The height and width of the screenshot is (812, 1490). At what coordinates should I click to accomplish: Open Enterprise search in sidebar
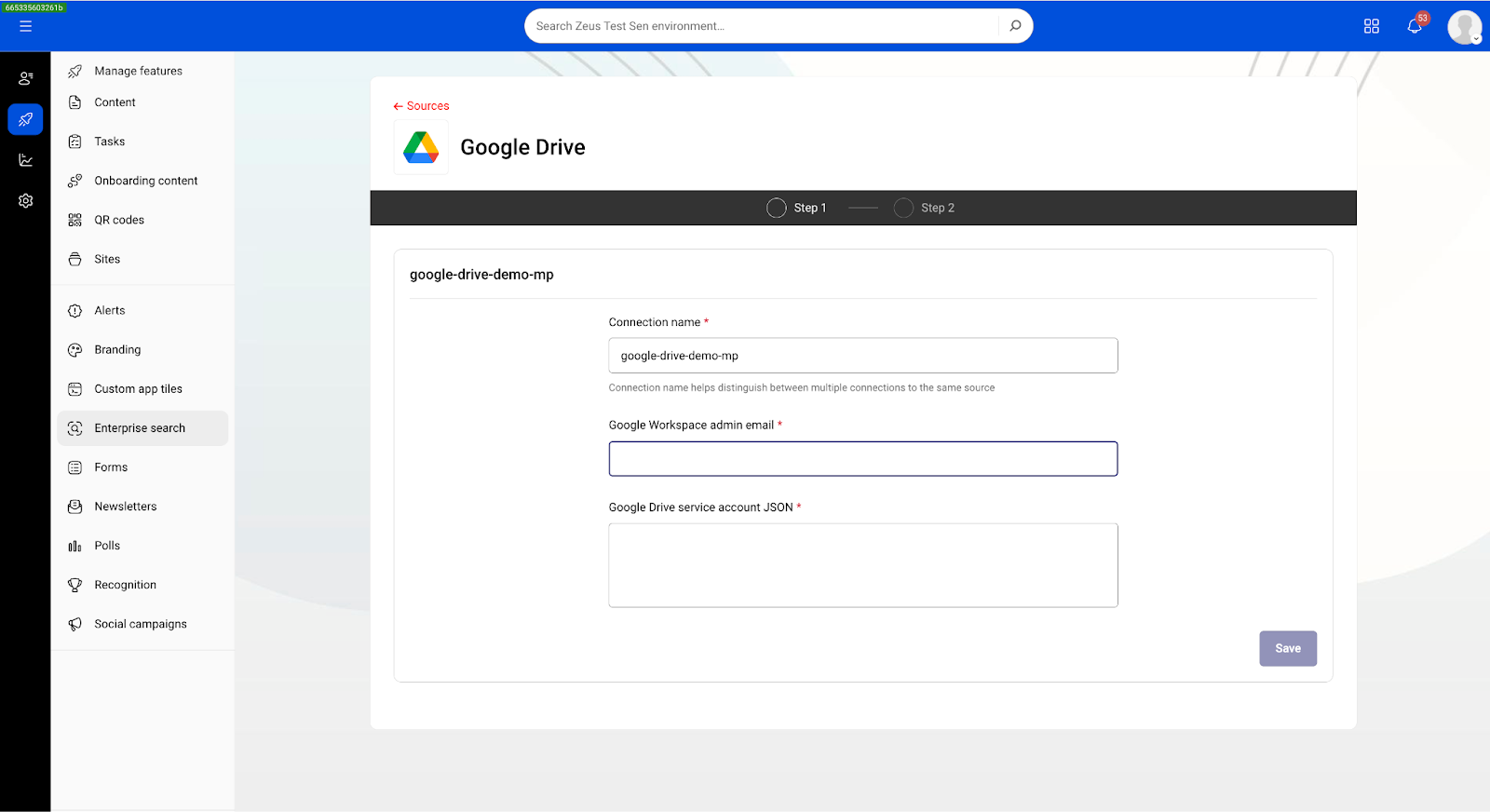pyautogui.click(x=140, y=428)
